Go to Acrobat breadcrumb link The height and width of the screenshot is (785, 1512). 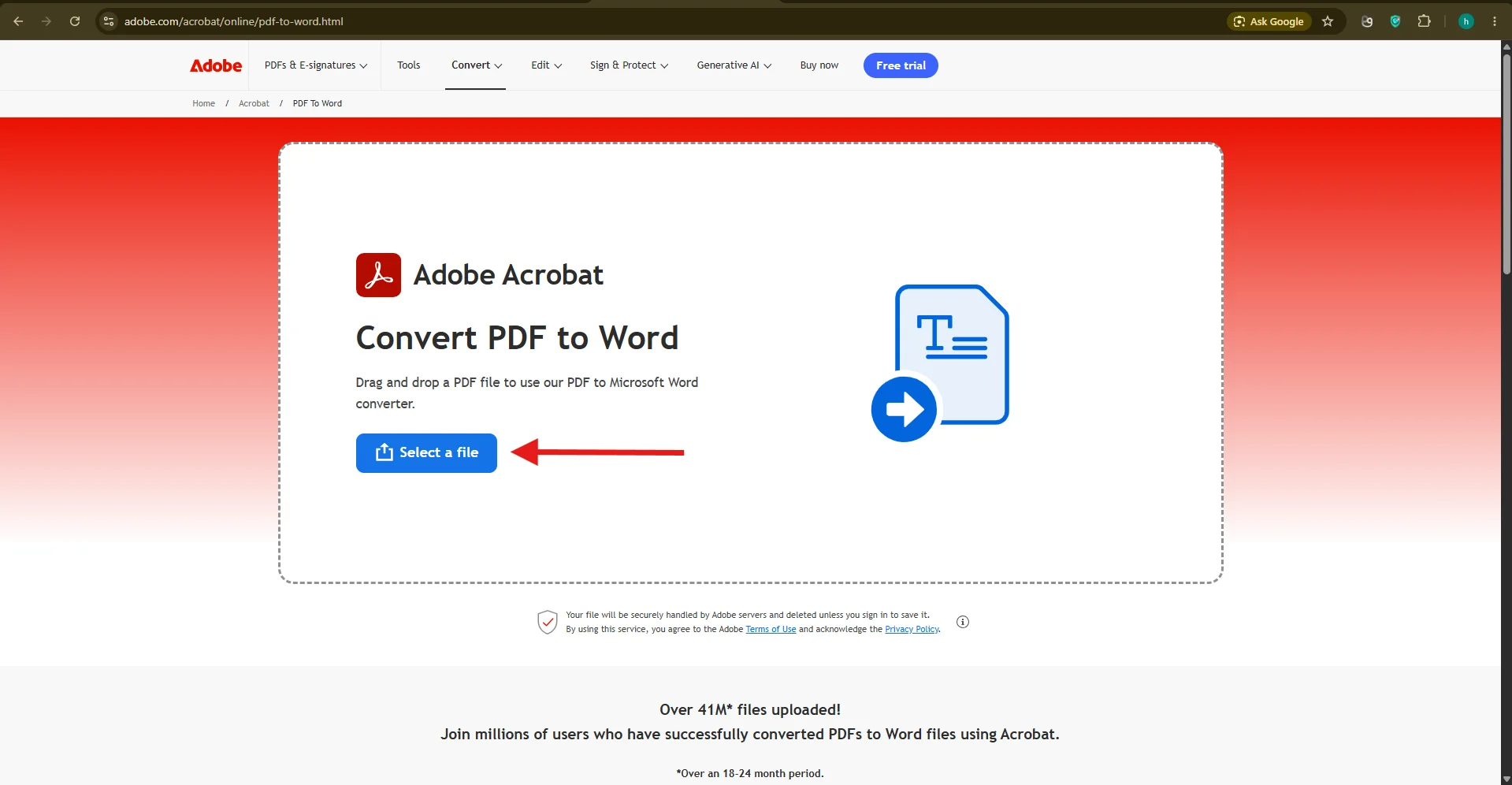pyautogui.click(x=254, y=103)
